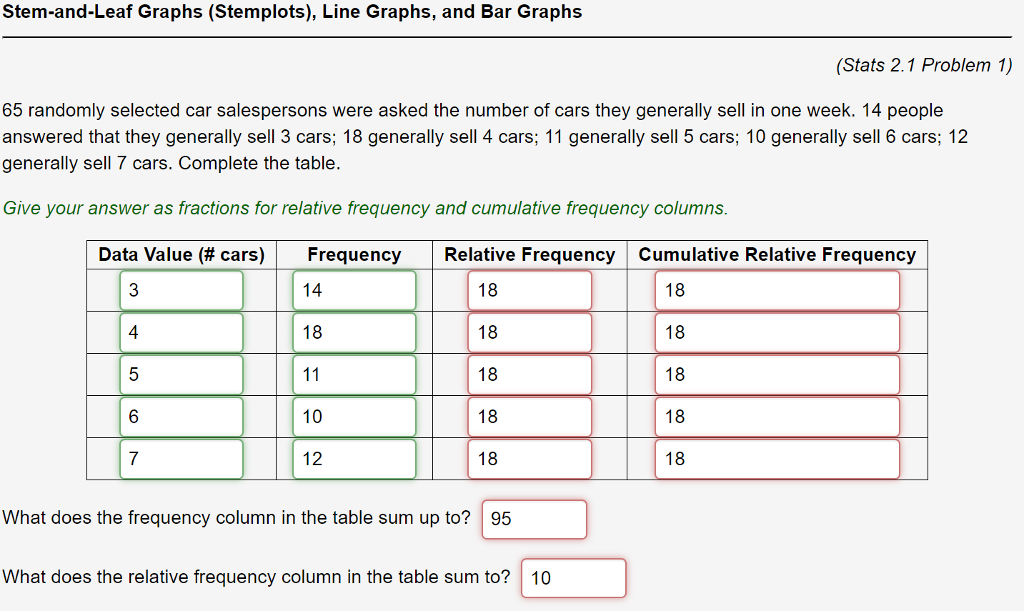Click the Data Value field containing 6

tap(181, 416)
